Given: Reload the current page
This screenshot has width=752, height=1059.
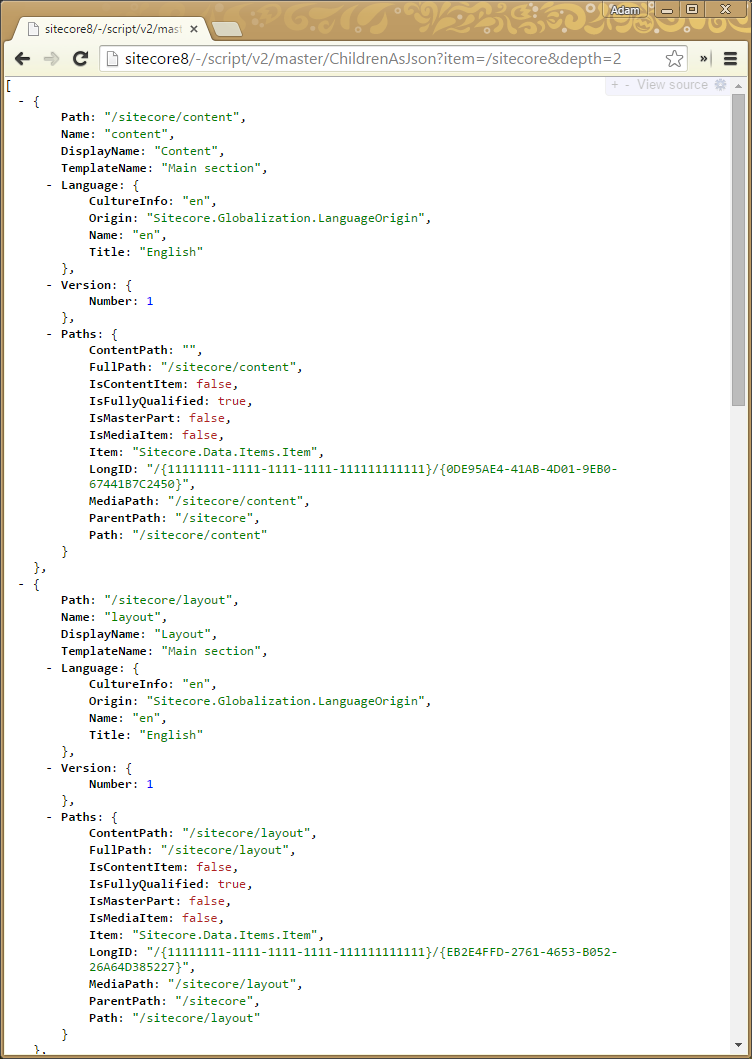Looking at the screenshot, I should [80, 59].
